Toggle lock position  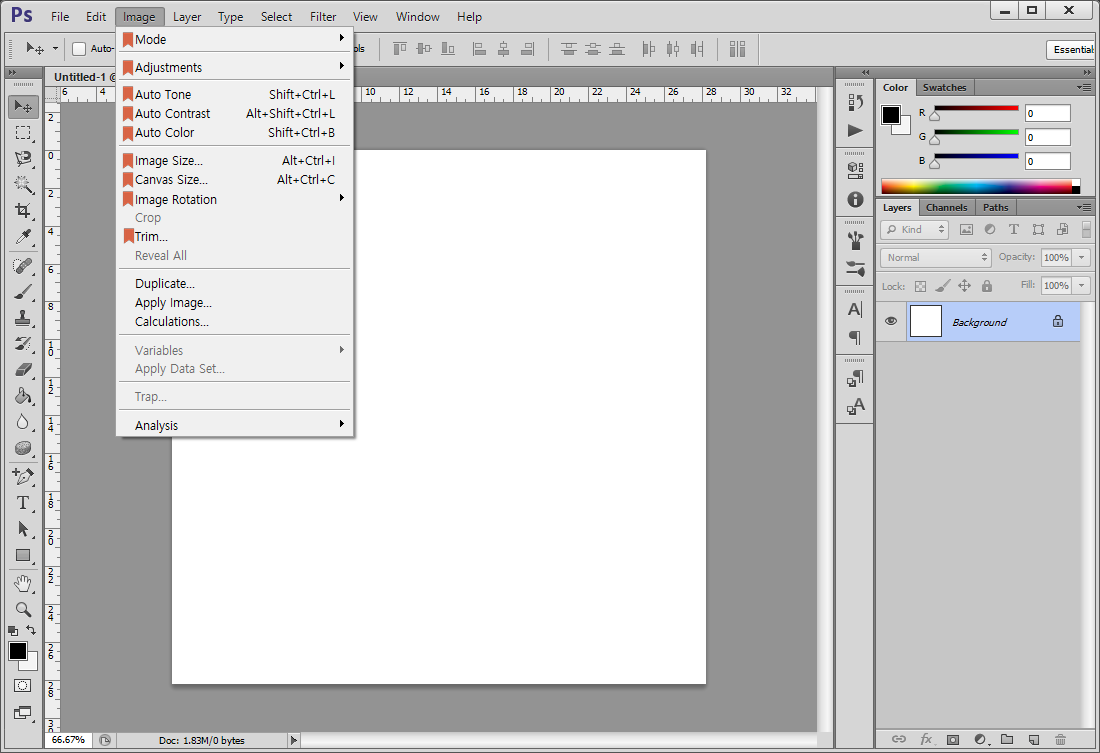[965, 286]
